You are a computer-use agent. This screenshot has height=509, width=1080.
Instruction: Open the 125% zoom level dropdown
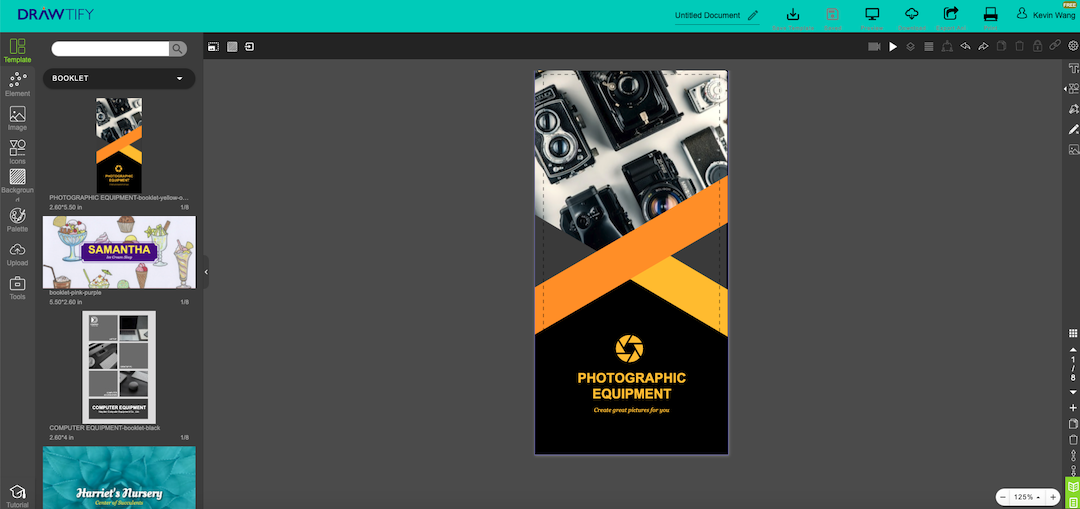point(1026,497)
